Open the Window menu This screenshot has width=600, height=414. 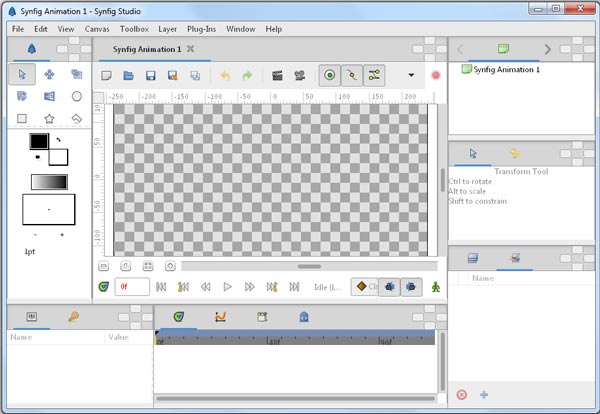240,29
